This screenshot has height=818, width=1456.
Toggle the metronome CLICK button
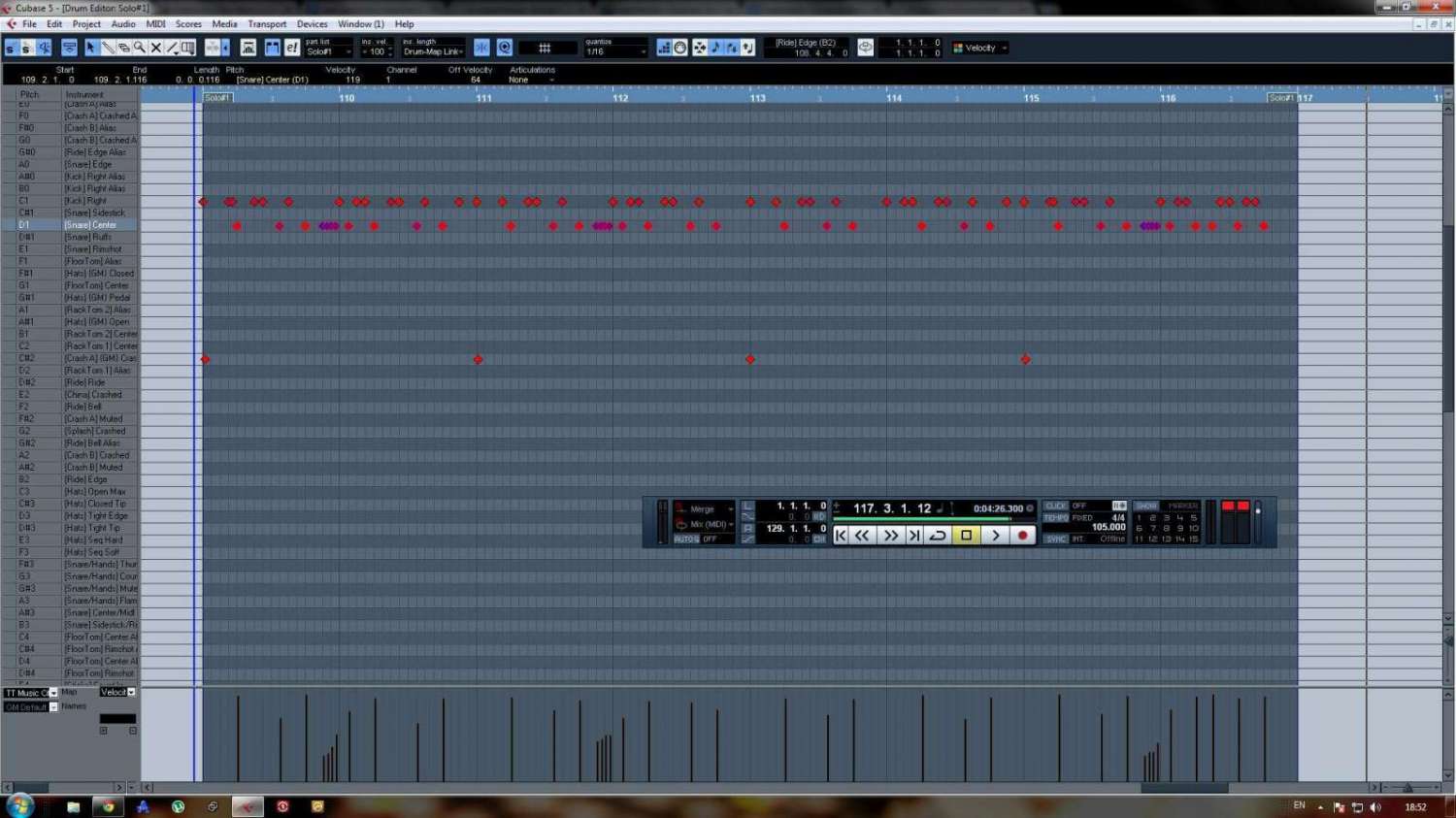(x=1055, y=506)
